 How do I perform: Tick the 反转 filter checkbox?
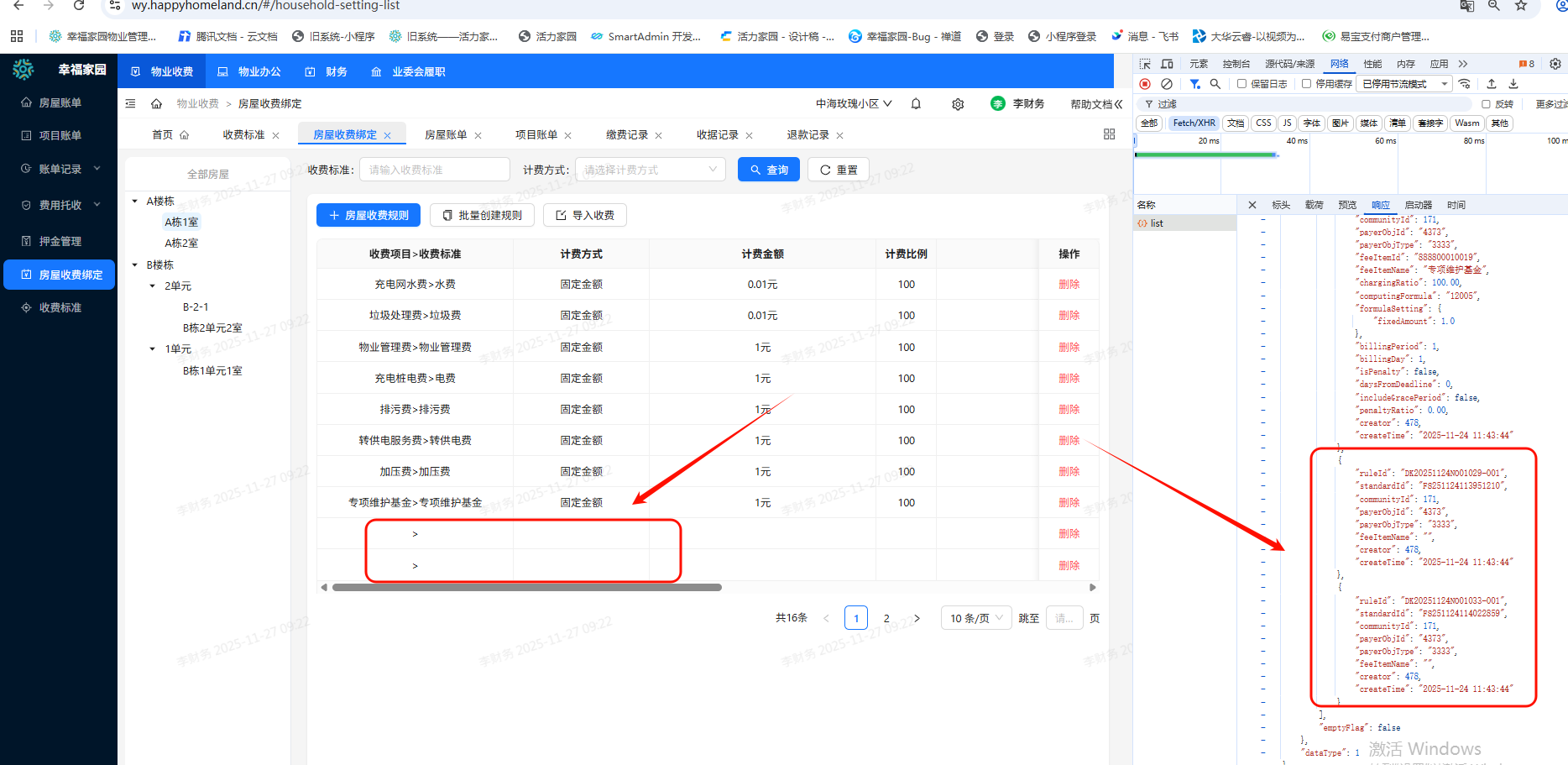[1486, 104]
